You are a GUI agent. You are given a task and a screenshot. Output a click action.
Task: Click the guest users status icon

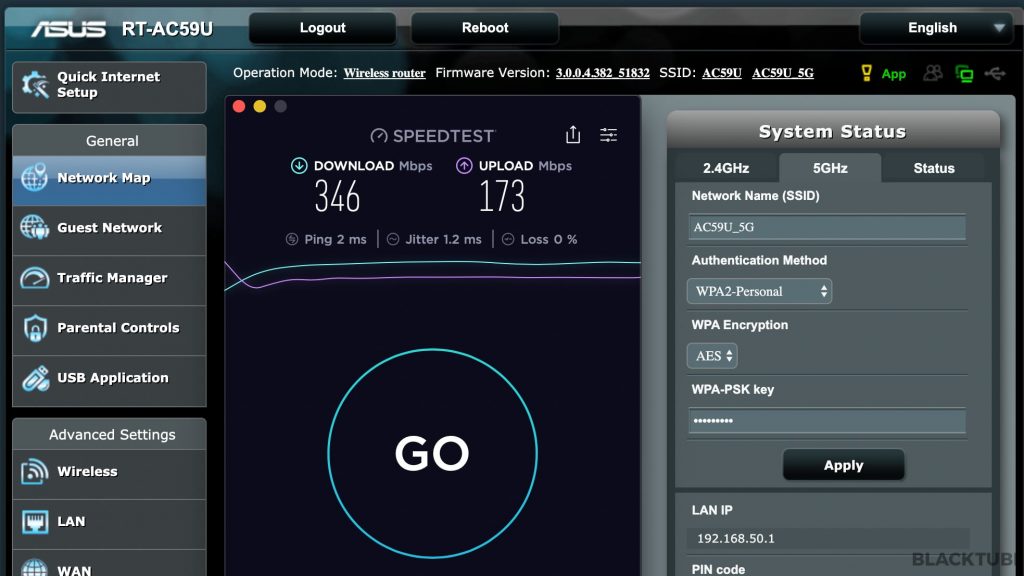[x=933, y=73]
